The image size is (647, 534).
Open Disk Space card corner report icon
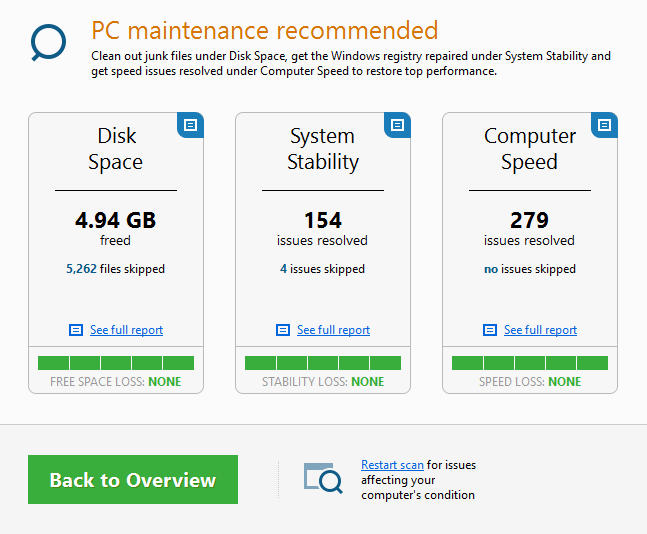click(190, 125)
